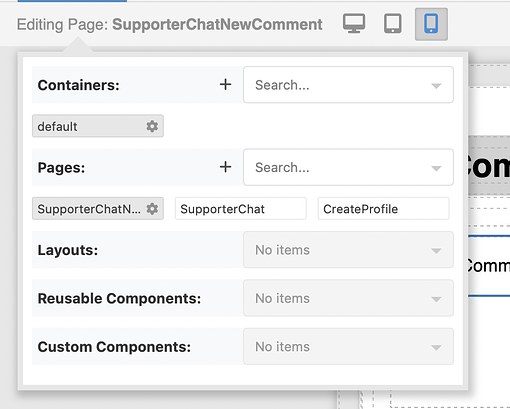Screen dimensions: 510x409
Task: Open settings gear for default container
Action: (x=152, y=126)
